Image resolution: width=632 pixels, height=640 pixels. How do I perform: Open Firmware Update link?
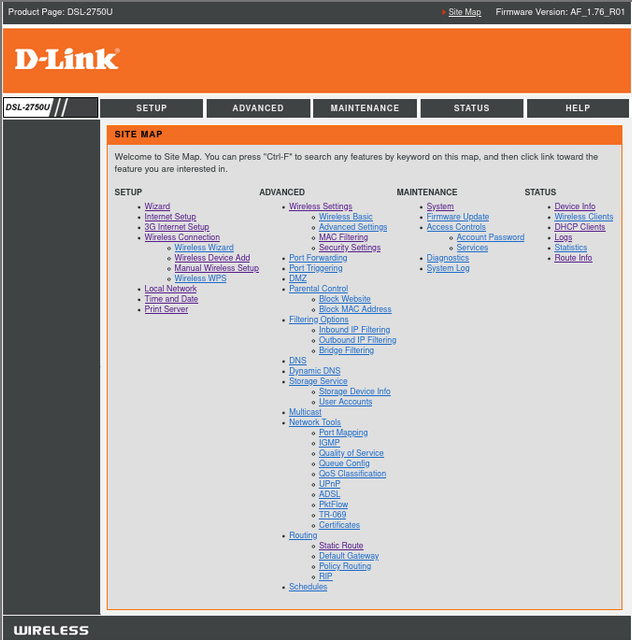(458, 217)
